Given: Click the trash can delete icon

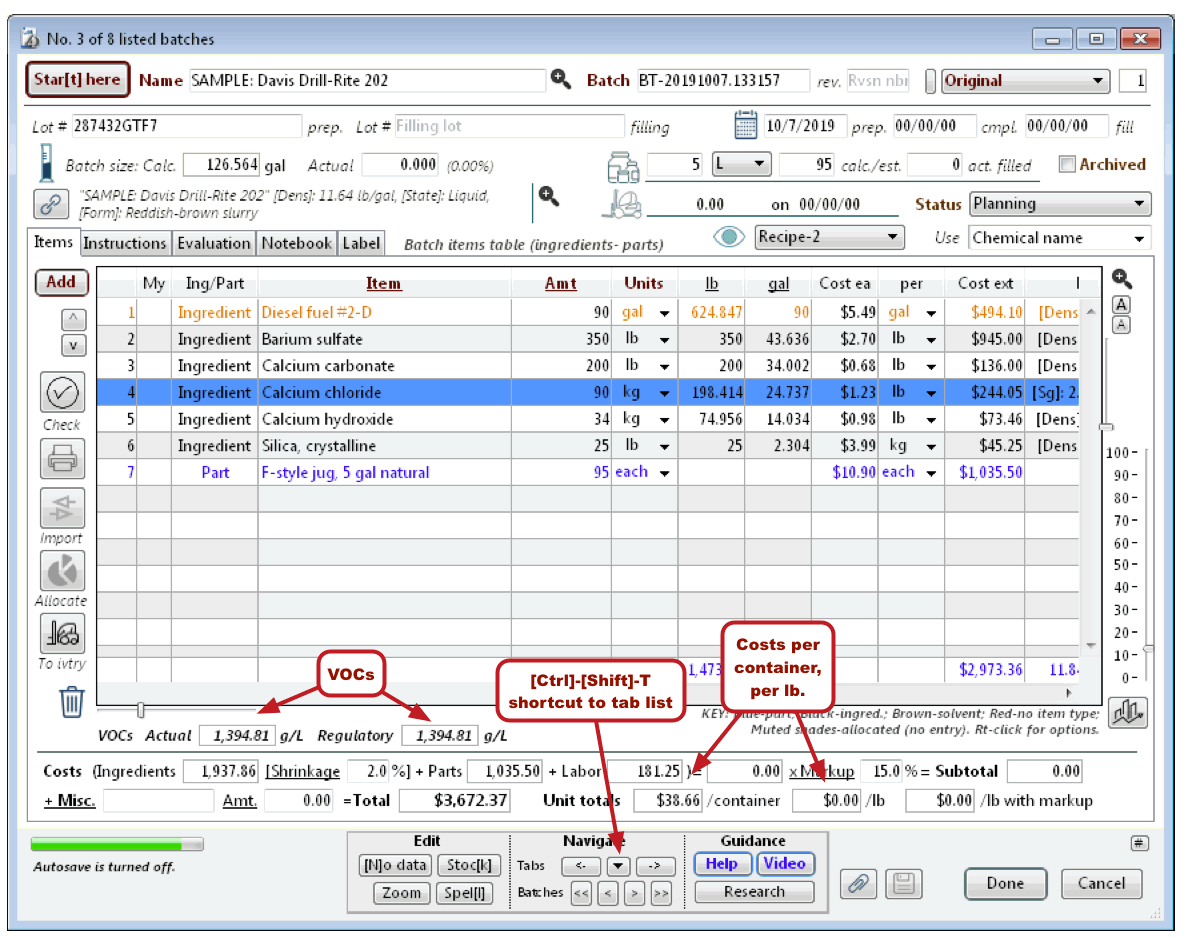Looking at the screenshot, I should (x=71, y=701).
